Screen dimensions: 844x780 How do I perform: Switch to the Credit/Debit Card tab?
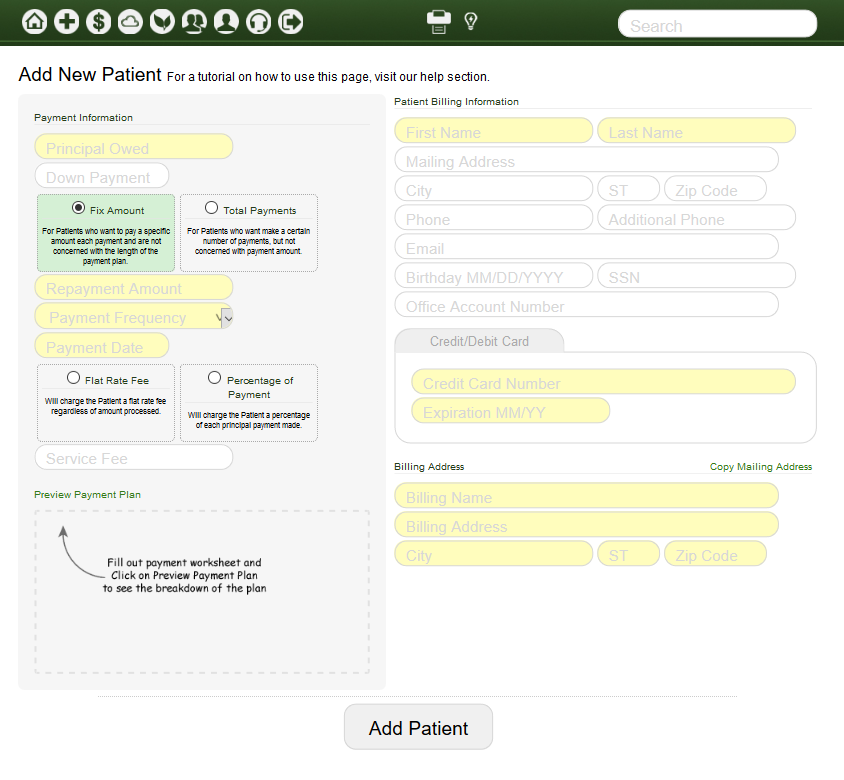click(479, 341)
